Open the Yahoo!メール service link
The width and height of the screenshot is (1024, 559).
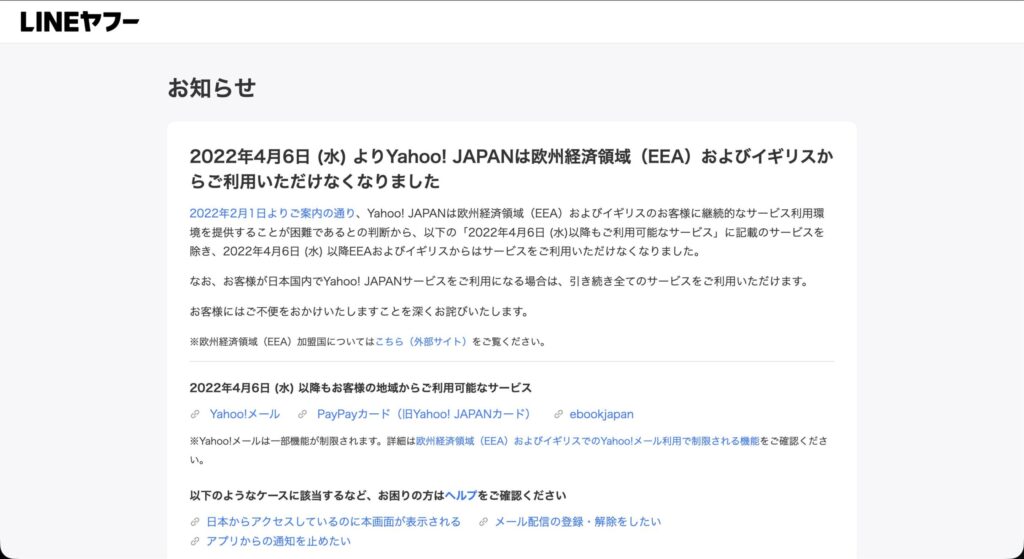[244, 414]
